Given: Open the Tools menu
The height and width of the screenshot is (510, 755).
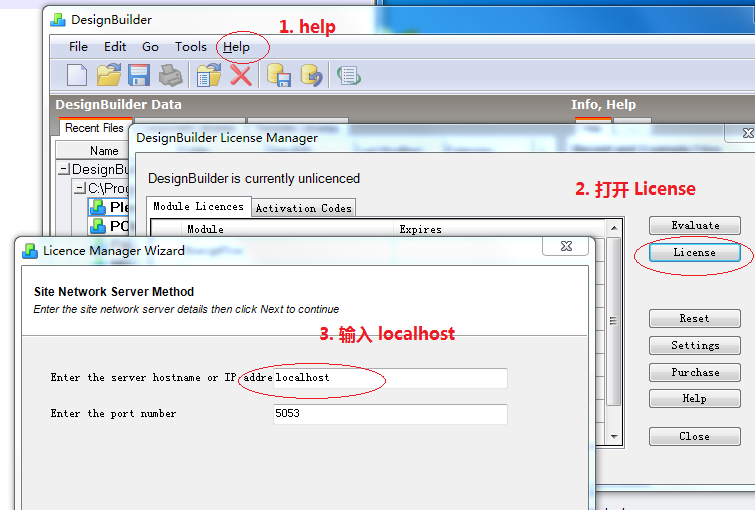Looking at the screenshot, I should pos(190,47).
